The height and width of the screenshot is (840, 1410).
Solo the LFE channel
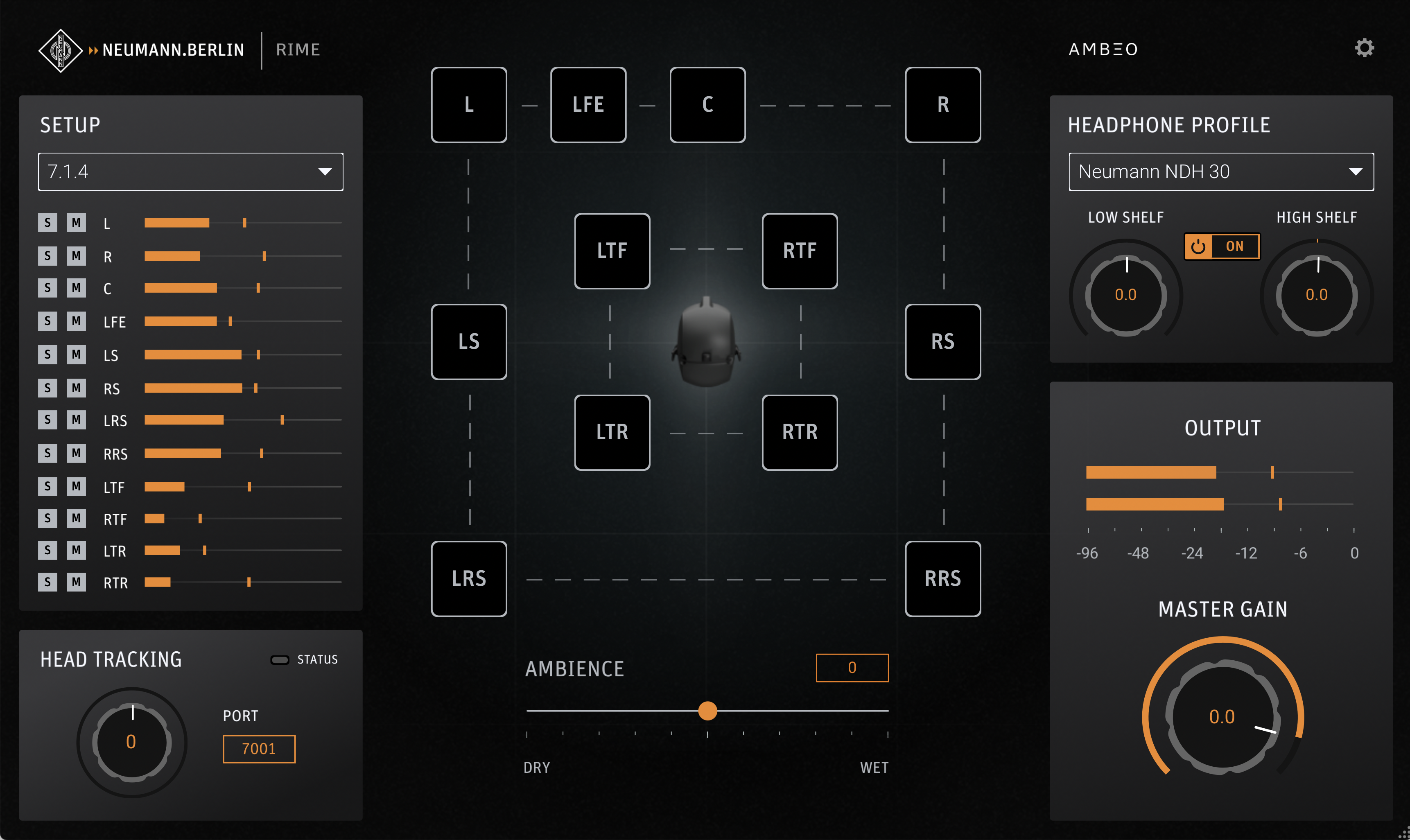(x=47, y=321)
